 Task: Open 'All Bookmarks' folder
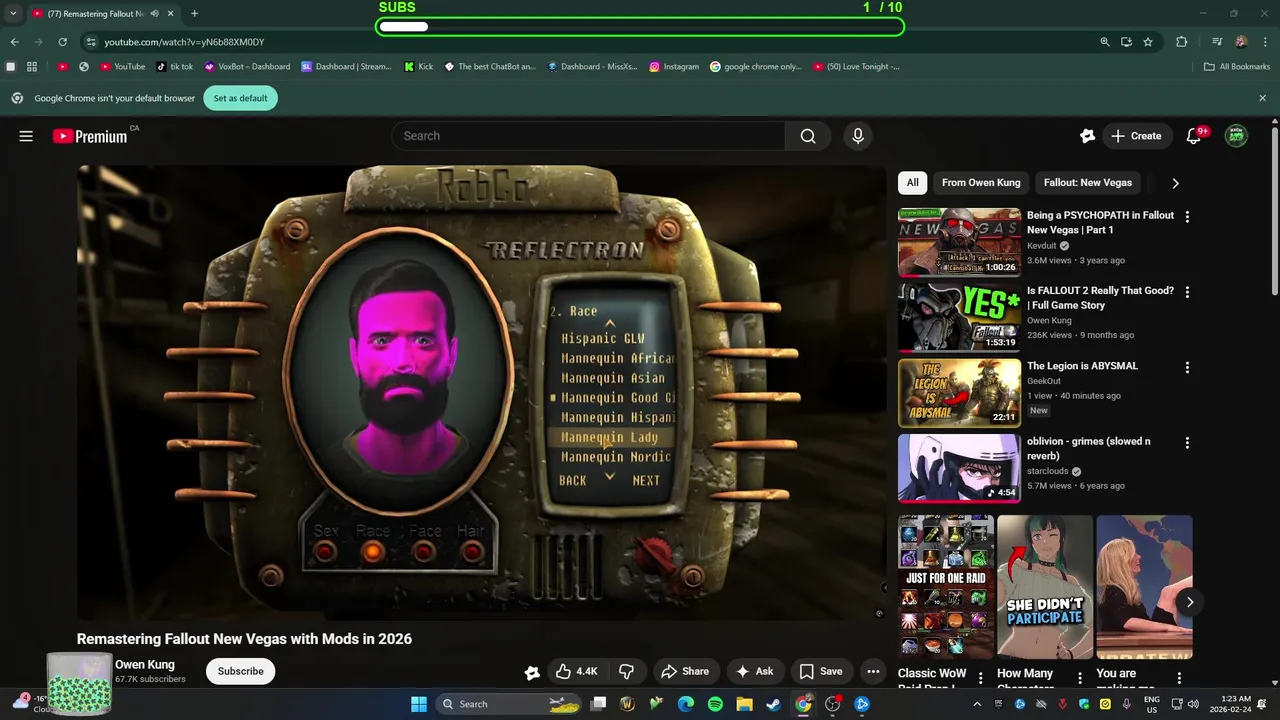pyautogui.click(x=1237, y=67)
